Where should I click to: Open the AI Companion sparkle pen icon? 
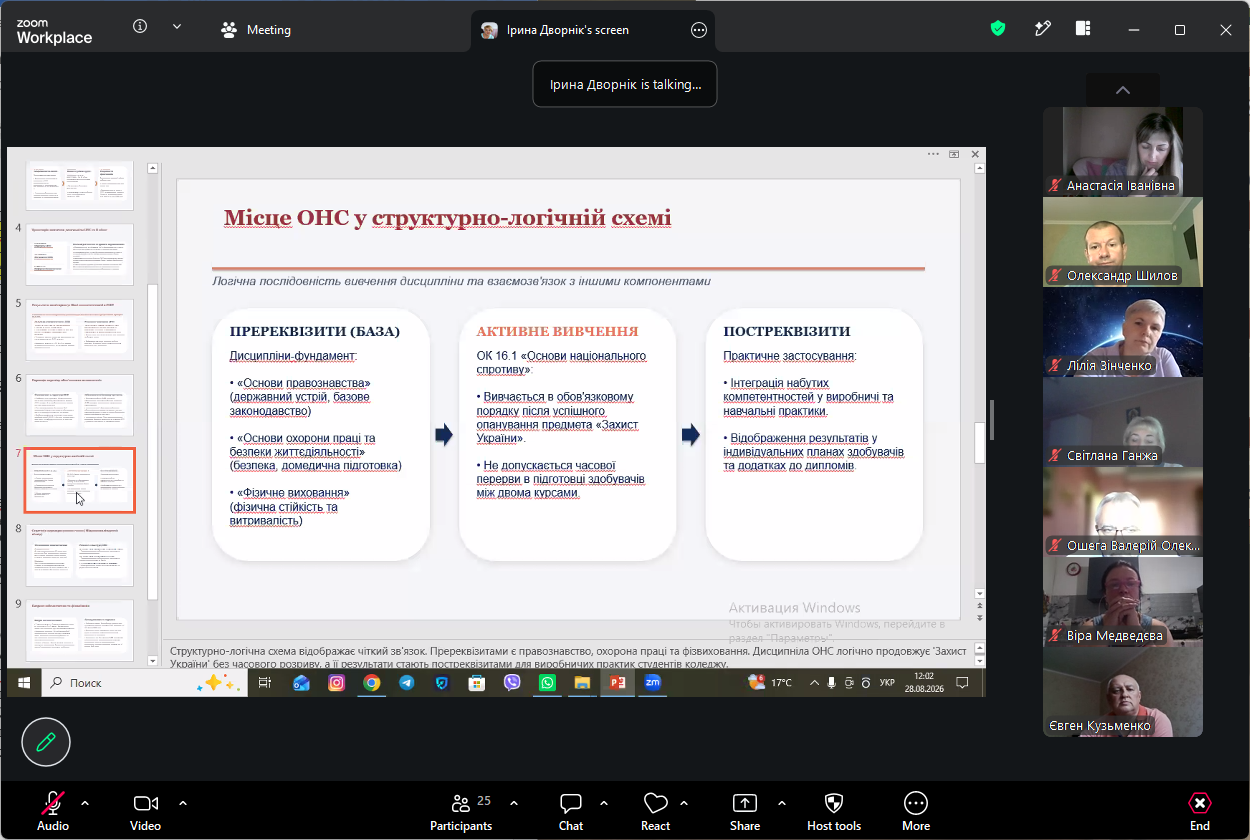[x=1042, y=29]
